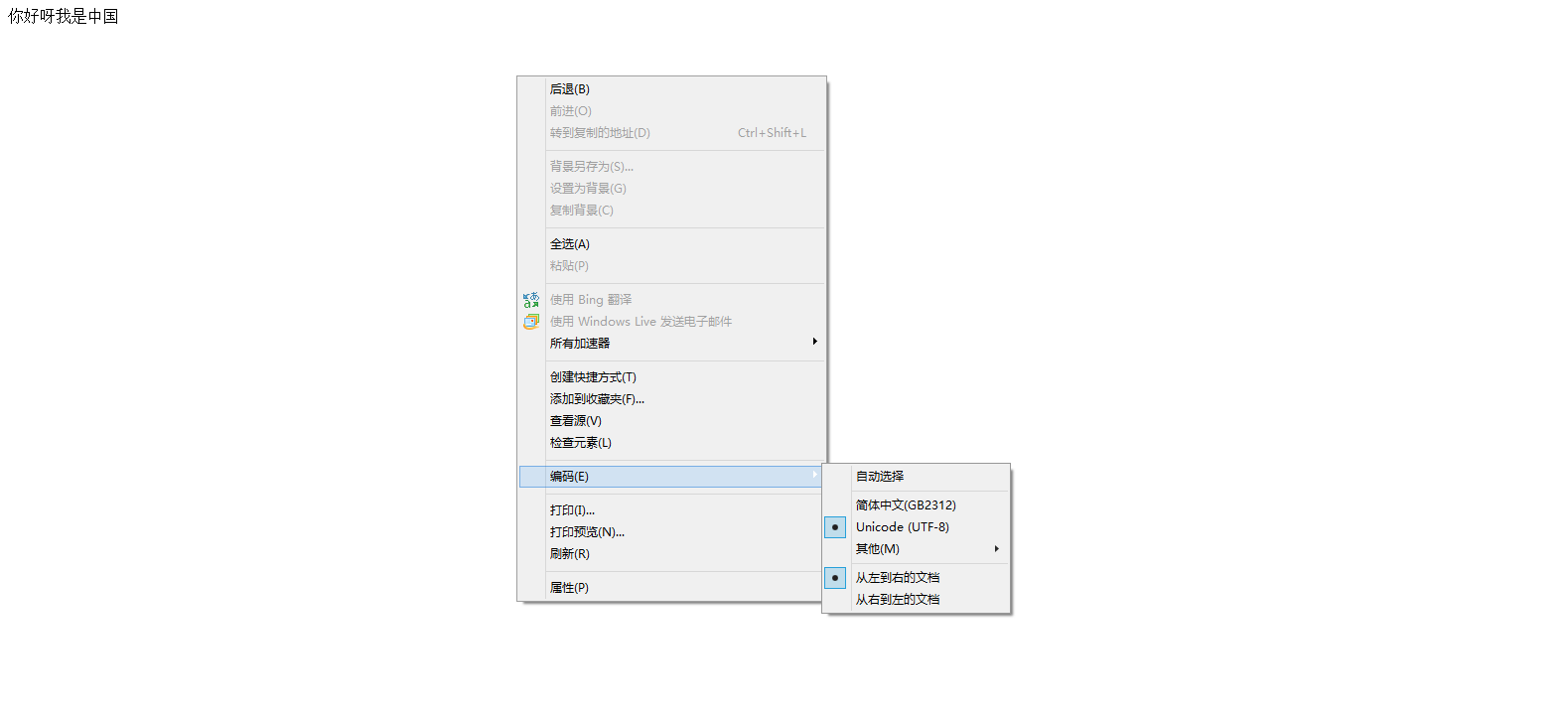Expand the 其他(M) encodings submenu arrow

click(x=996, y=549)
